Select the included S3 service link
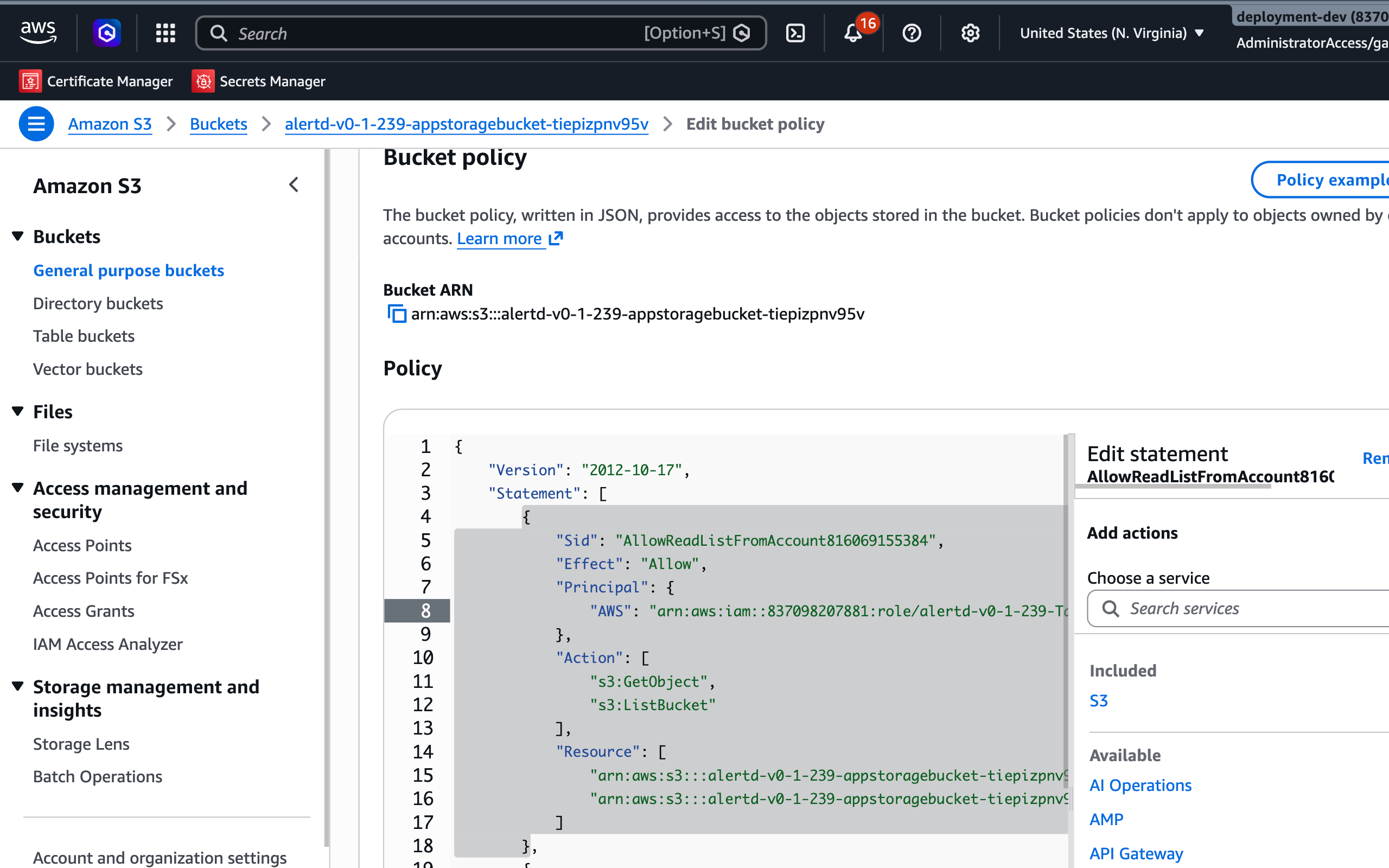The height and width of the screenshot is (868, 1389). coord(1098,700)
